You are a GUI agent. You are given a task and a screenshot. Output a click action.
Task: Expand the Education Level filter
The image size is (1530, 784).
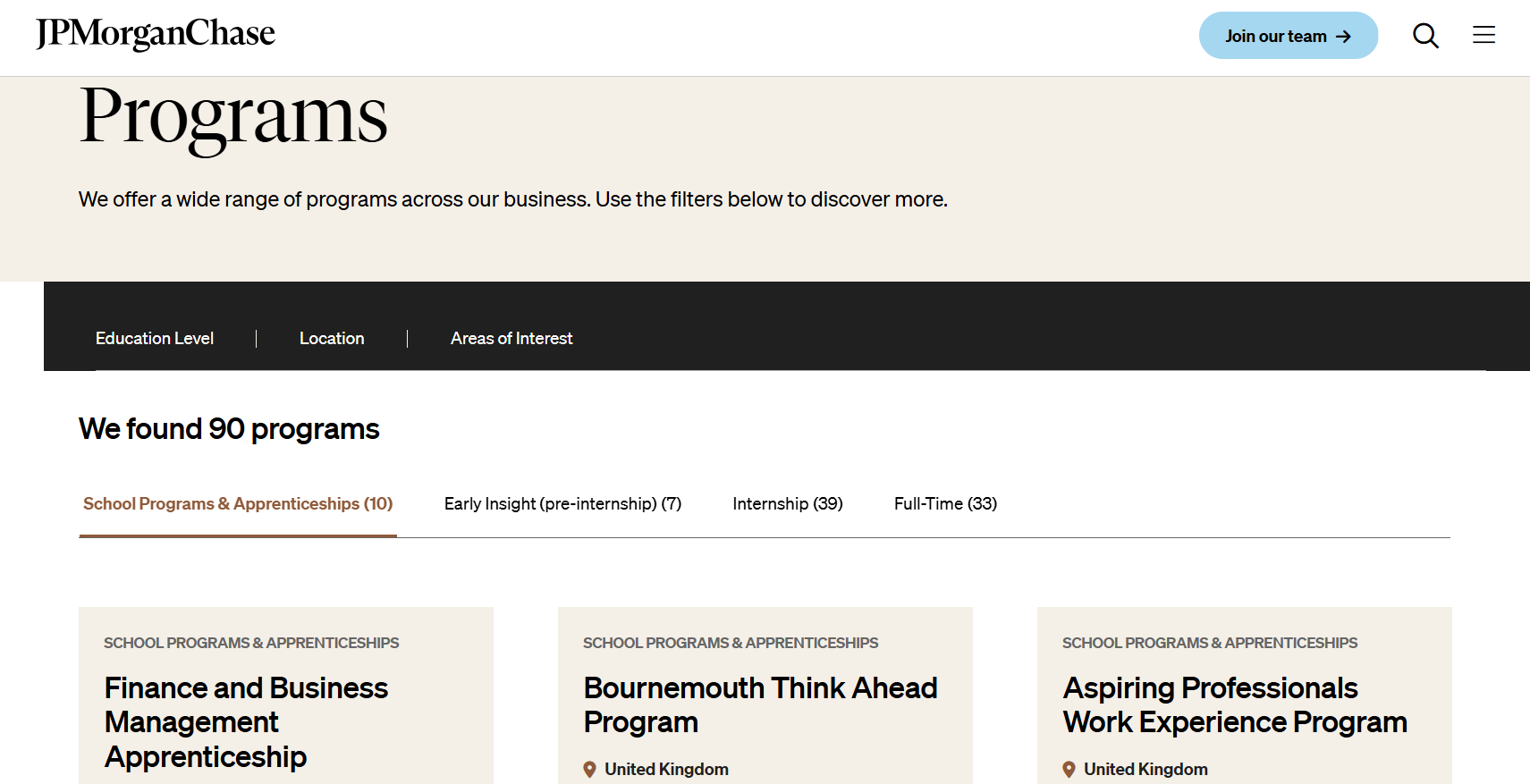[x=155, y=339]
